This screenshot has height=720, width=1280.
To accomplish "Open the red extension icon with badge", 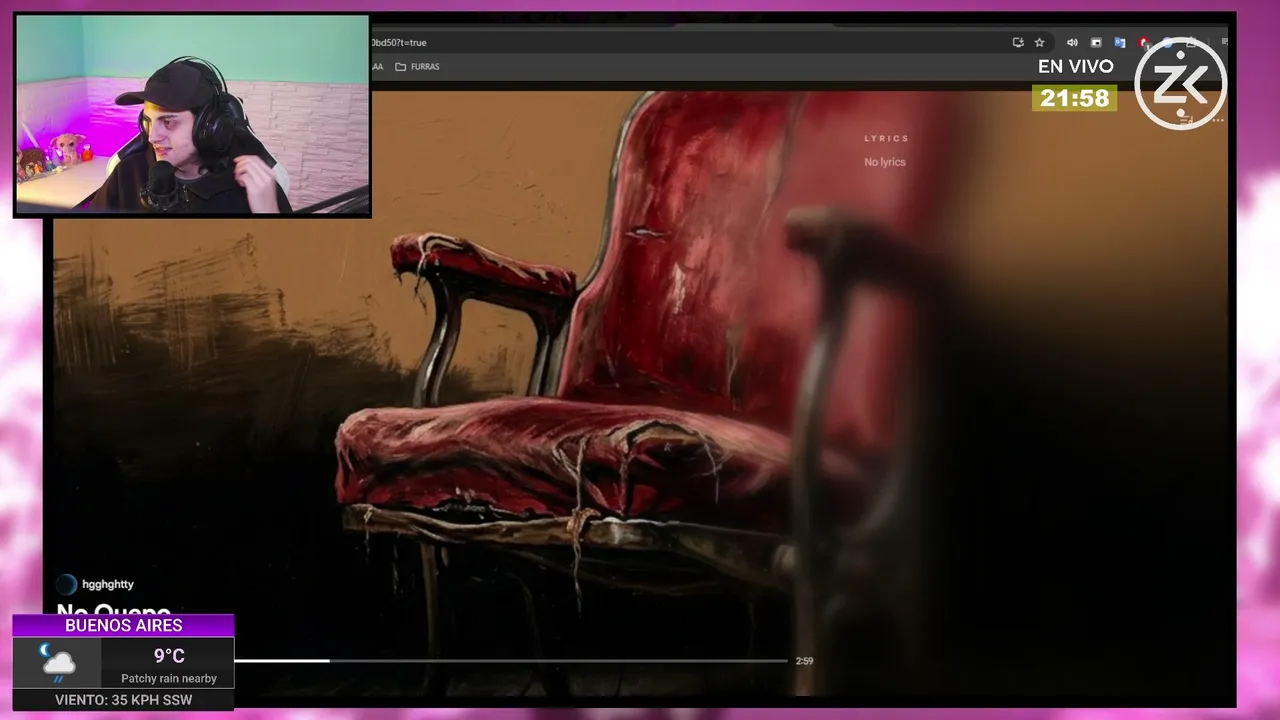I will (x=1144, y=43).
